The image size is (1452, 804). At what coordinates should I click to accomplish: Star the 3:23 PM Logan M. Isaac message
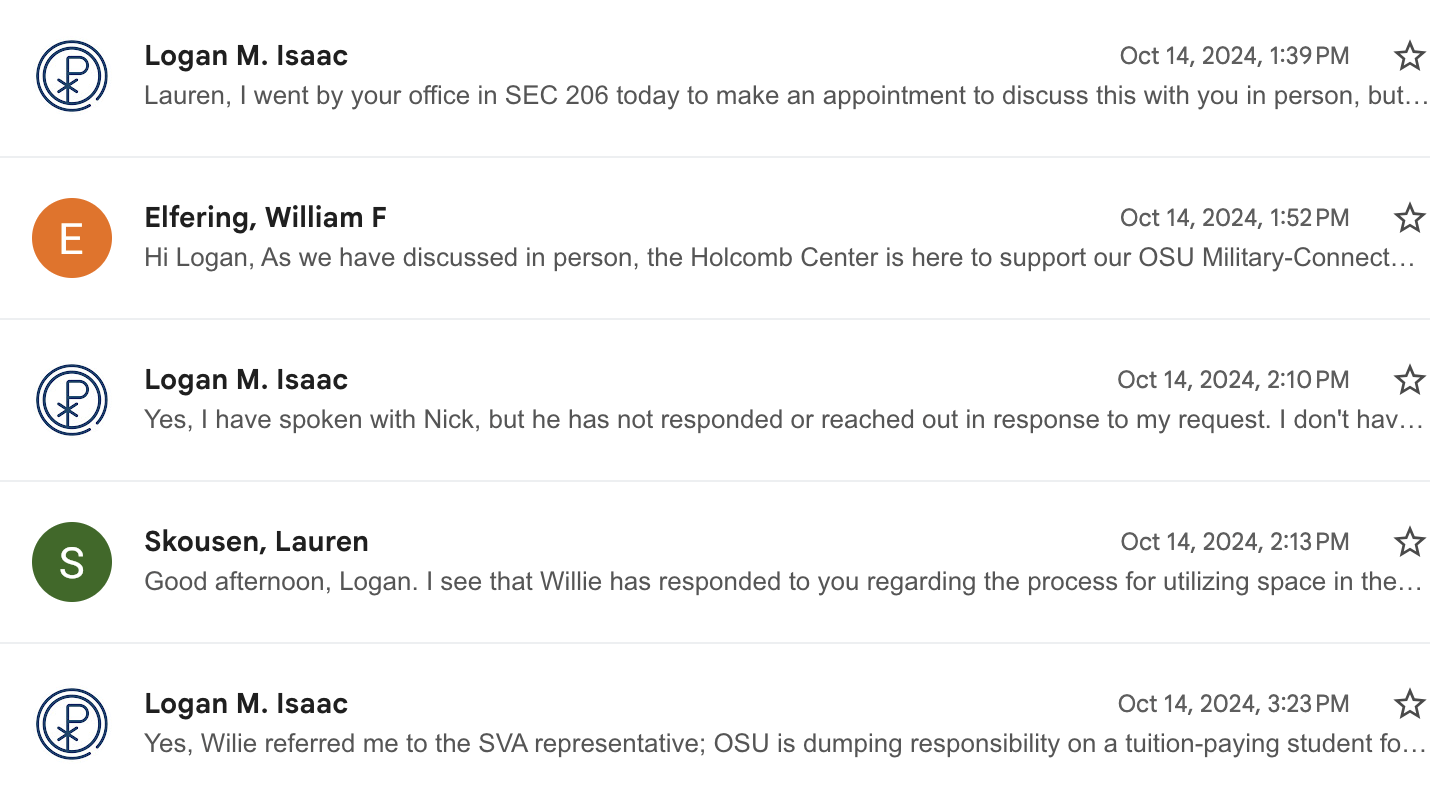[1409, 704]
